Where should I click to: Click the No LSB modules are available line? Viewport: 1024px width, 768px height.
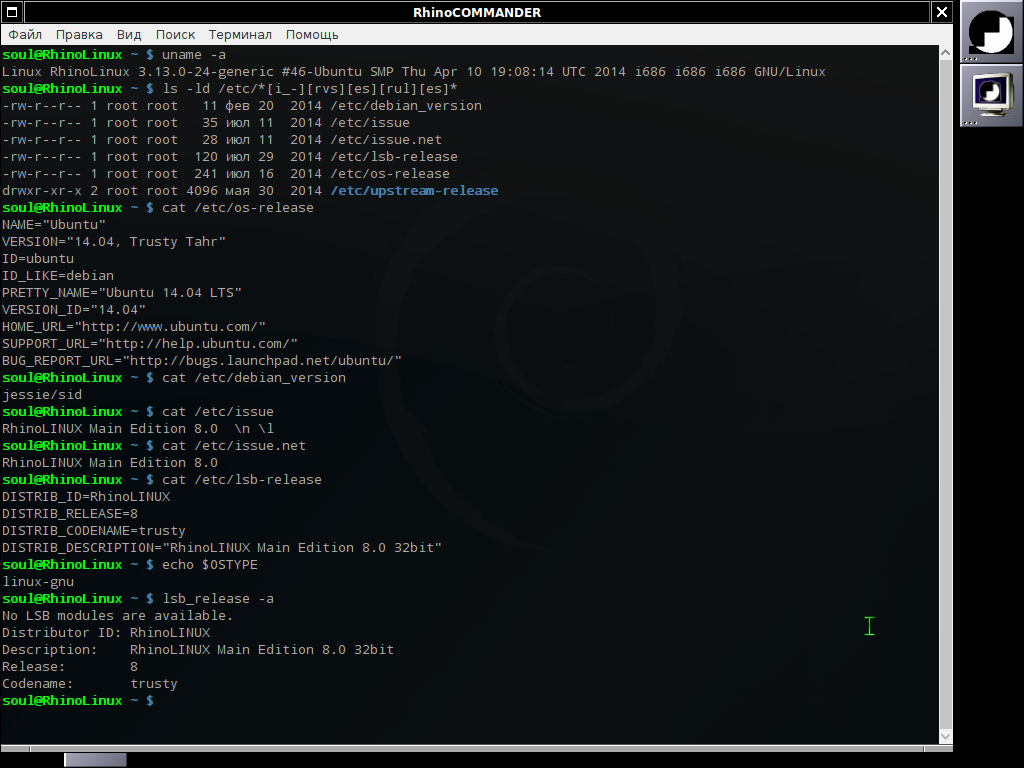[118, 615]
